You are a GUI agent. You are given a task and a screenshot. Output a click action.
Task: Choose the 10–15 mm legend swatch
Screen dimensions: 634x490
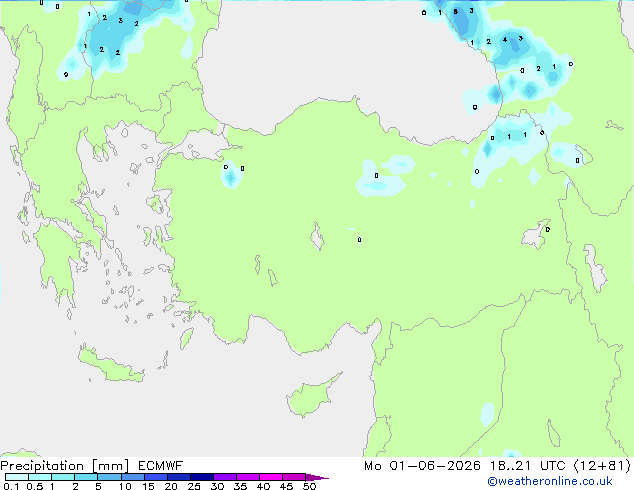132,477
